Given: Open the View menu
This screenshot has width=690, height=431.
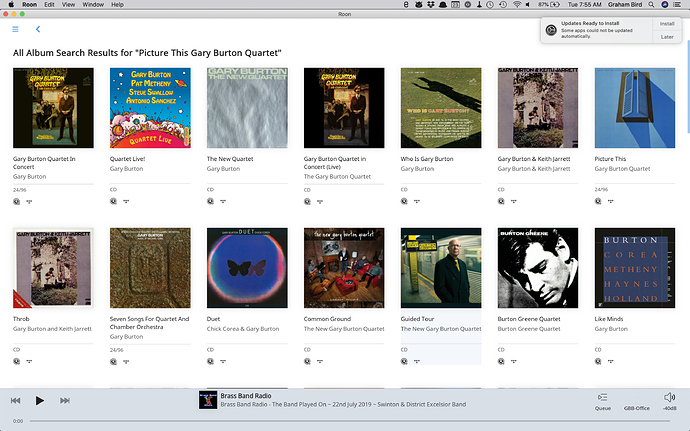Looking at the screenshot, I should (68, 4).
